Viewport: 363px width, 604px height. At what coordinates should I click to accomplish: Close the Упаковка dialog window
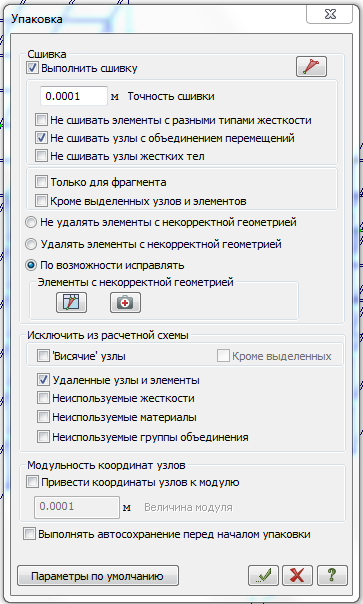tap(330, 15)
